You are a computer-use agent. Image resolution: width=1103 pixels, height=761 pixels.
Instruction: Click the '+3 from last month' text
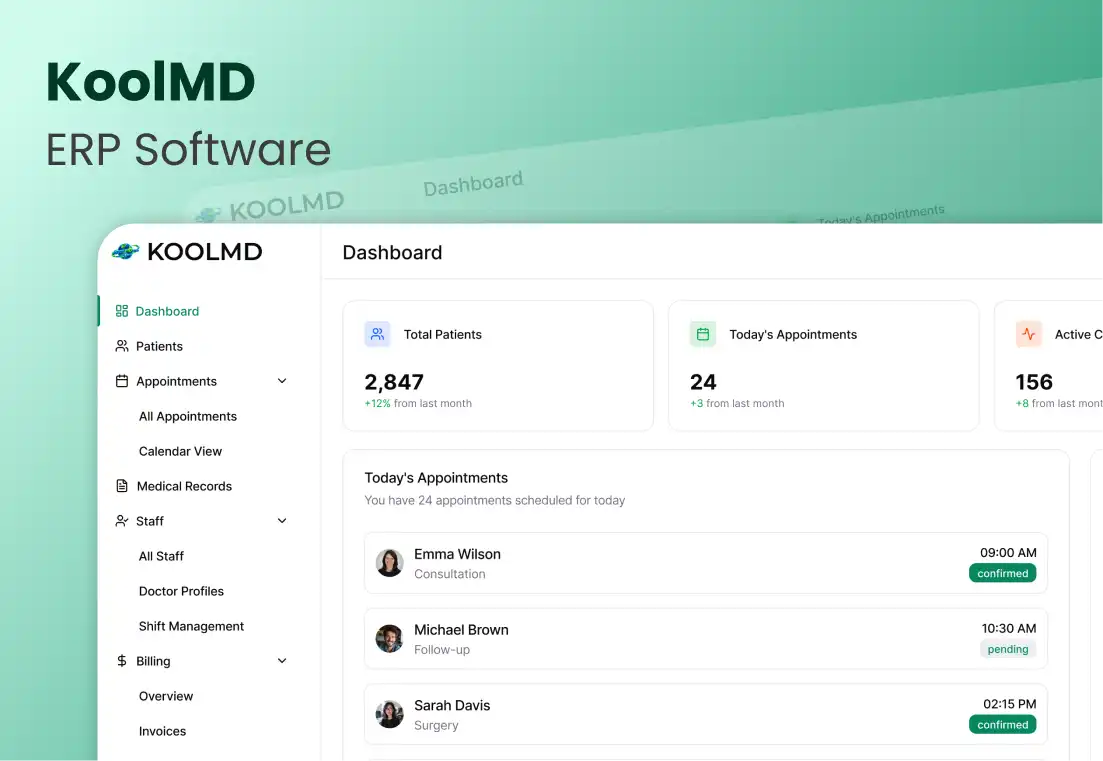737,403
